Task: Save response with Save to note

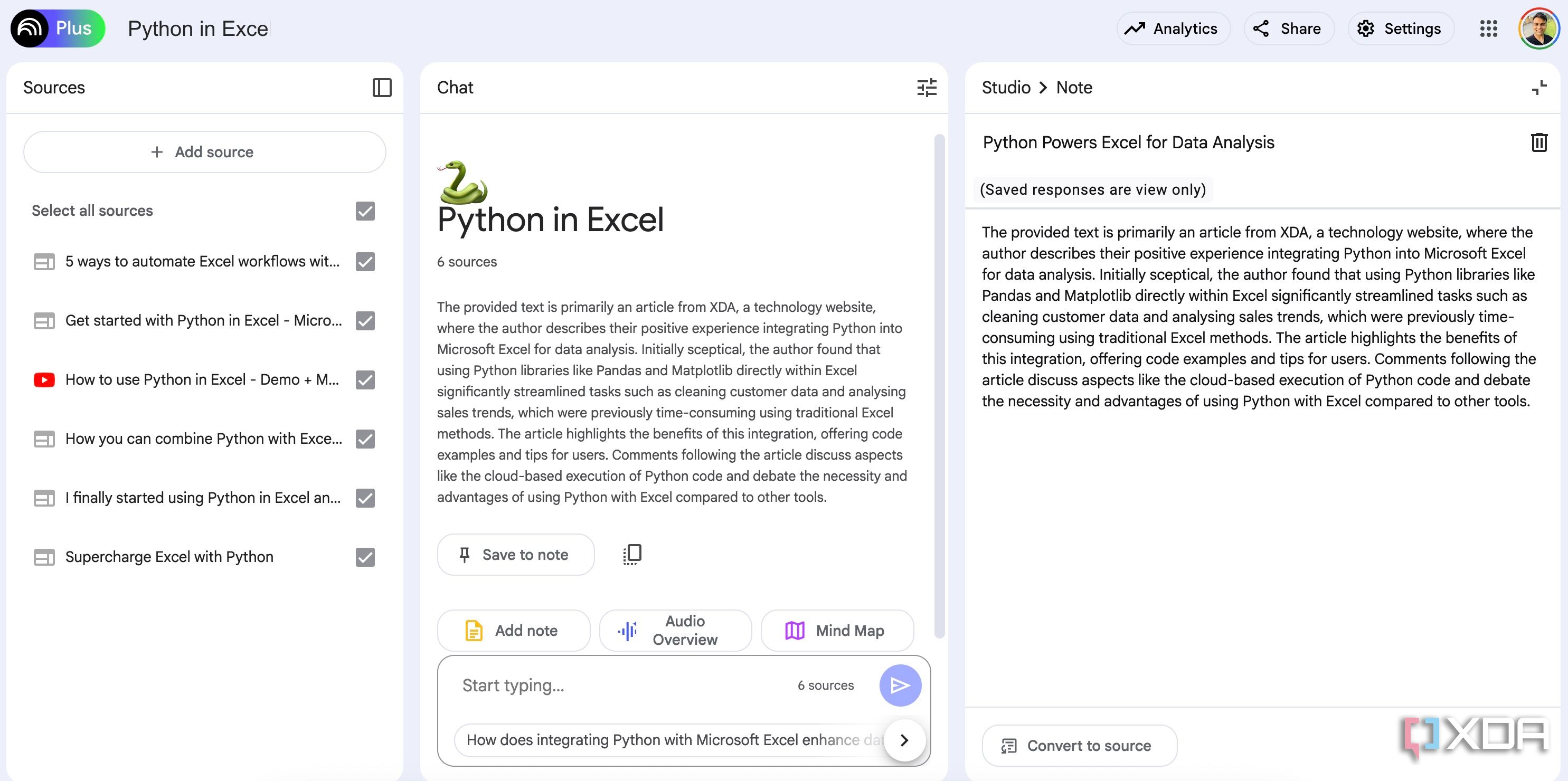Action: point(515,555)
